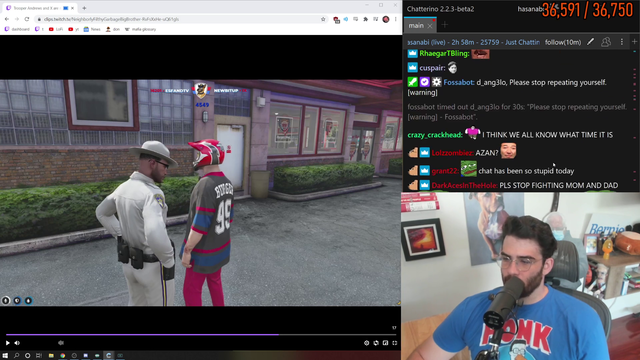The height and width of the screenshot is (360, 640).
Task: Open Chrome from taskbar
Action: pyautogui.click(x=62, y=356)
